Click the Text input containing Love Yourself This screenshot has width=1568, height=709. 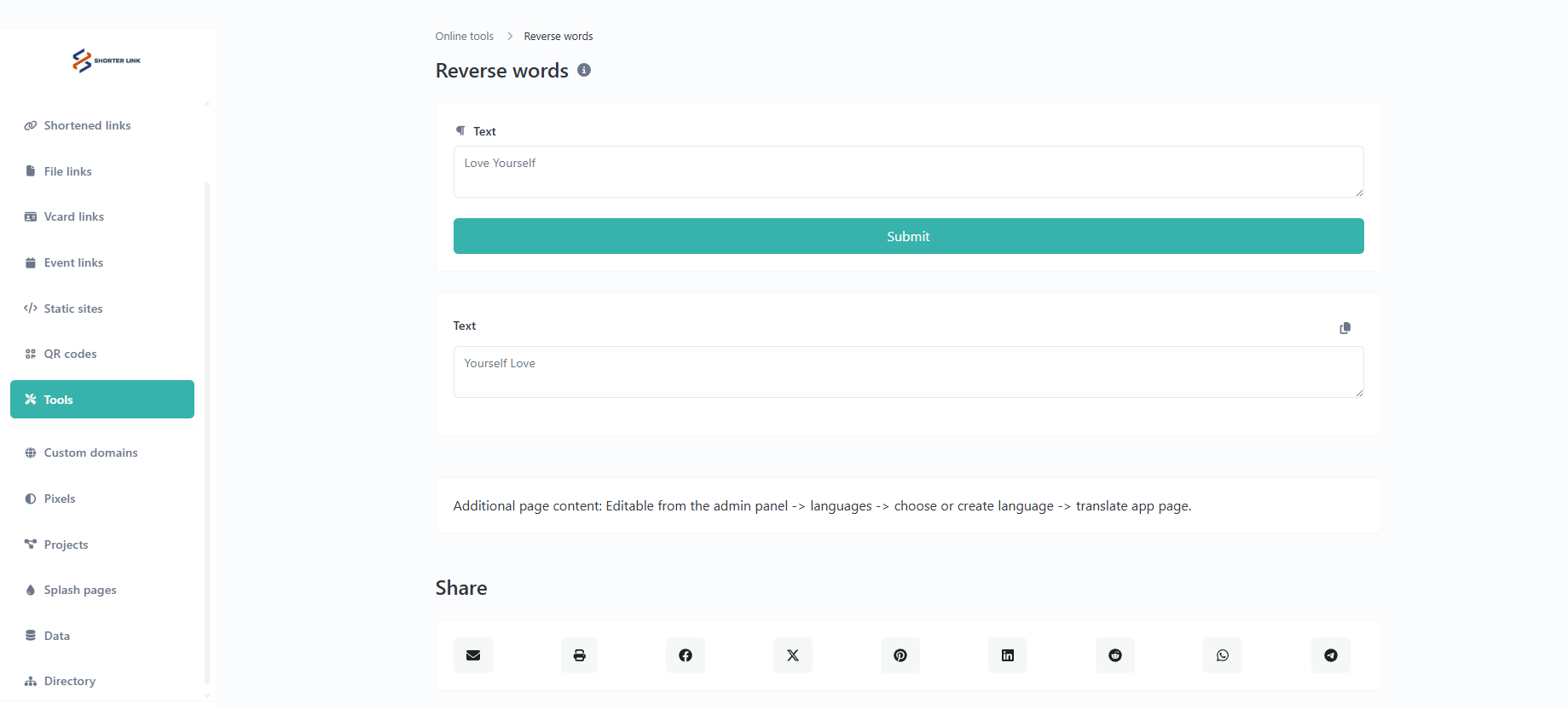coord(908,171)
